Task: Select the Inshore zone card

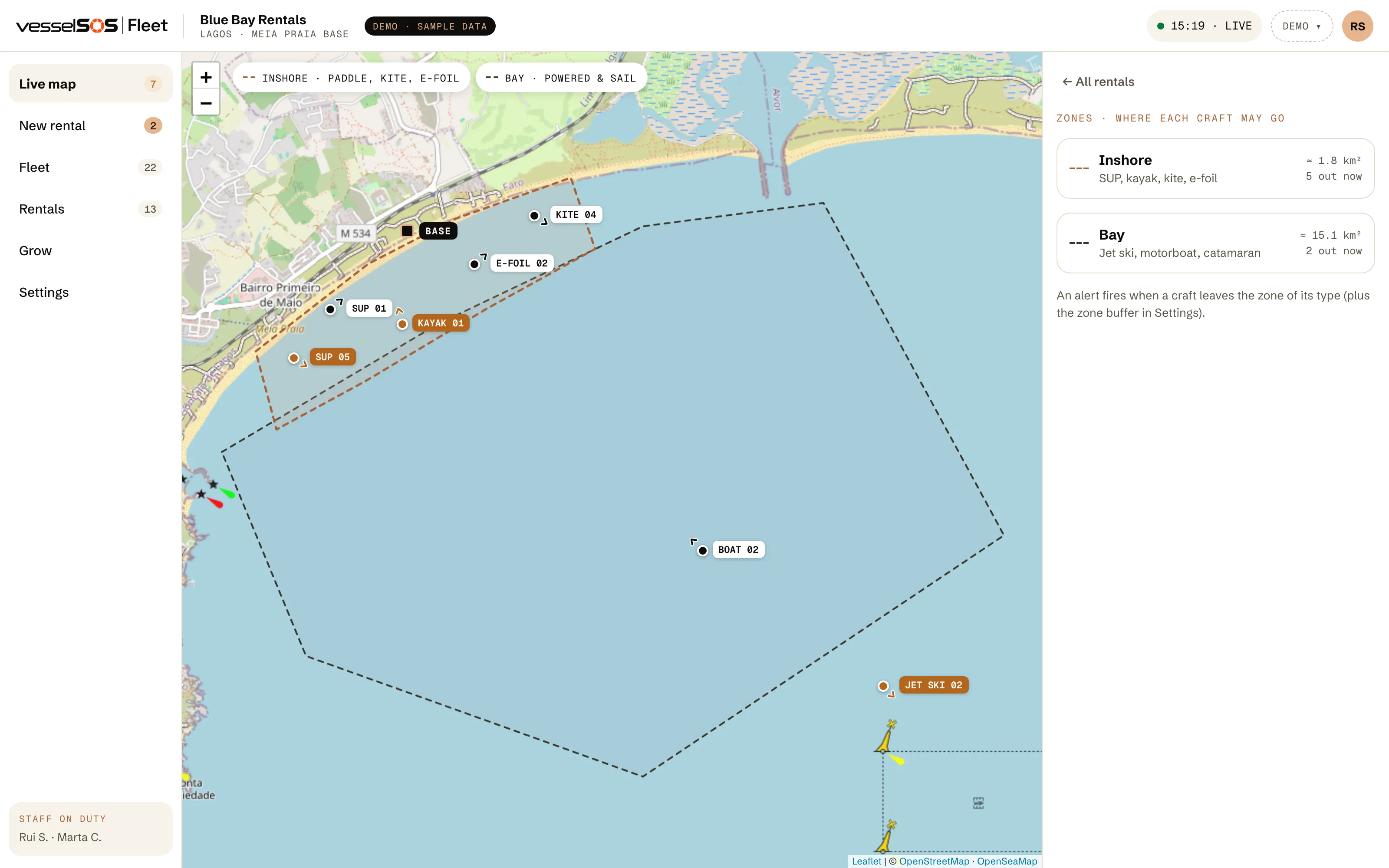Action: [x=1215, y=168]
